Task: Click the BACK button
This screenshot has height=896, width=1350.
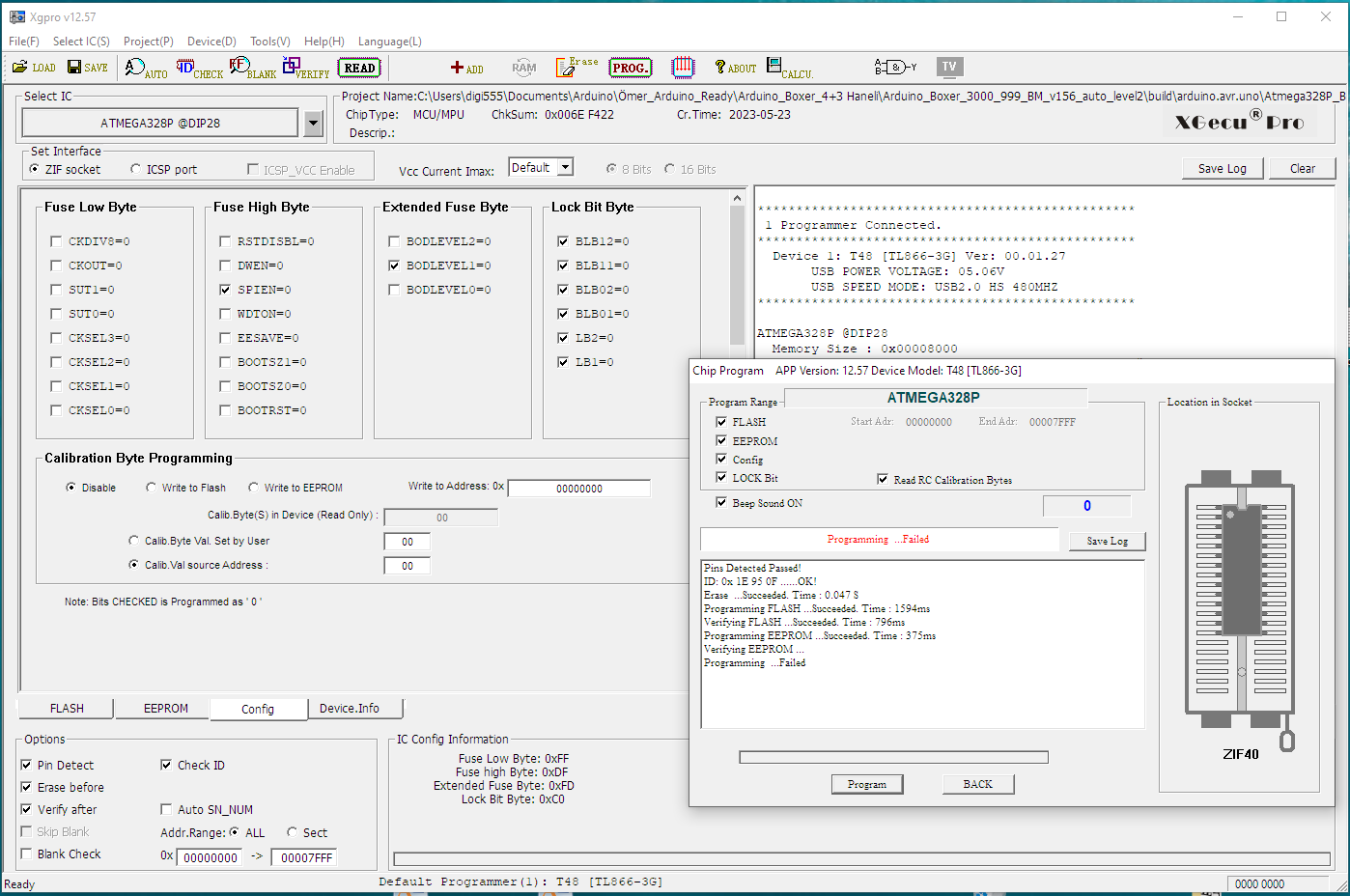Action: coord(977,784)
